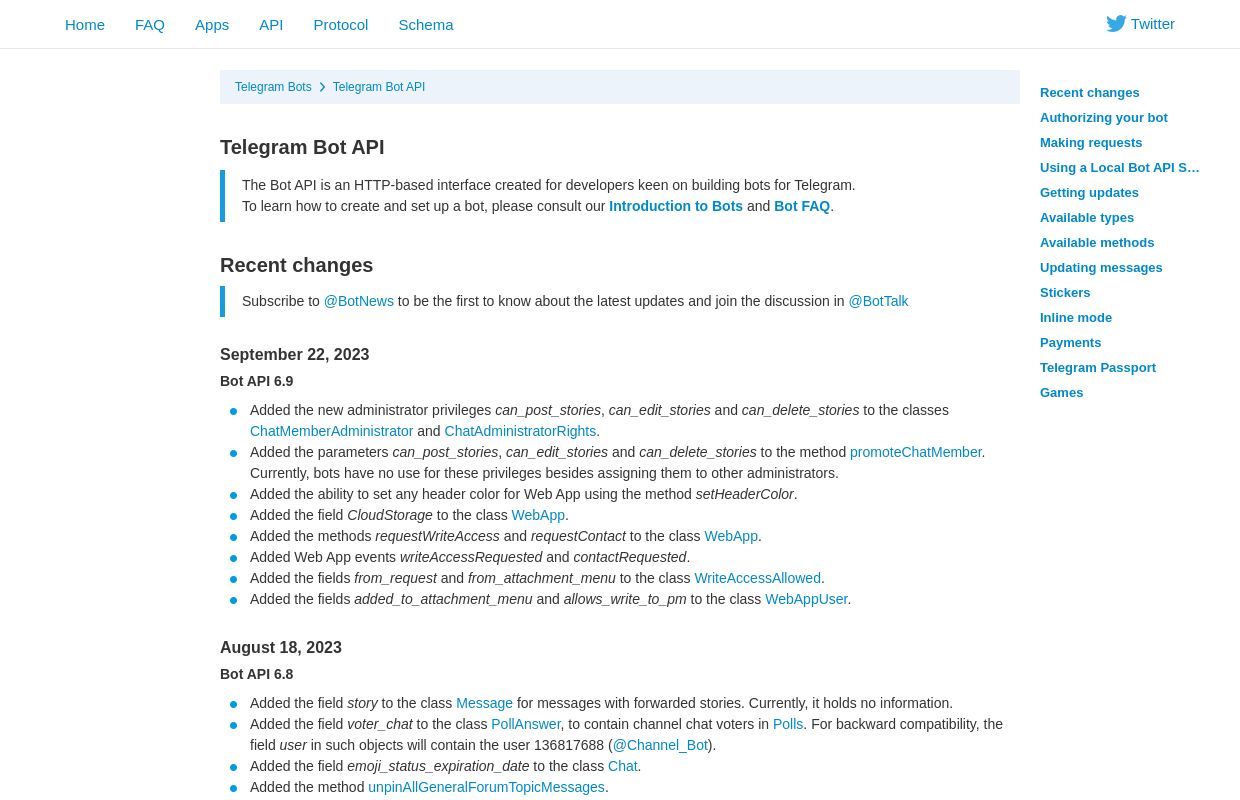Click the Twitter bird icon

pos(1116,23)
